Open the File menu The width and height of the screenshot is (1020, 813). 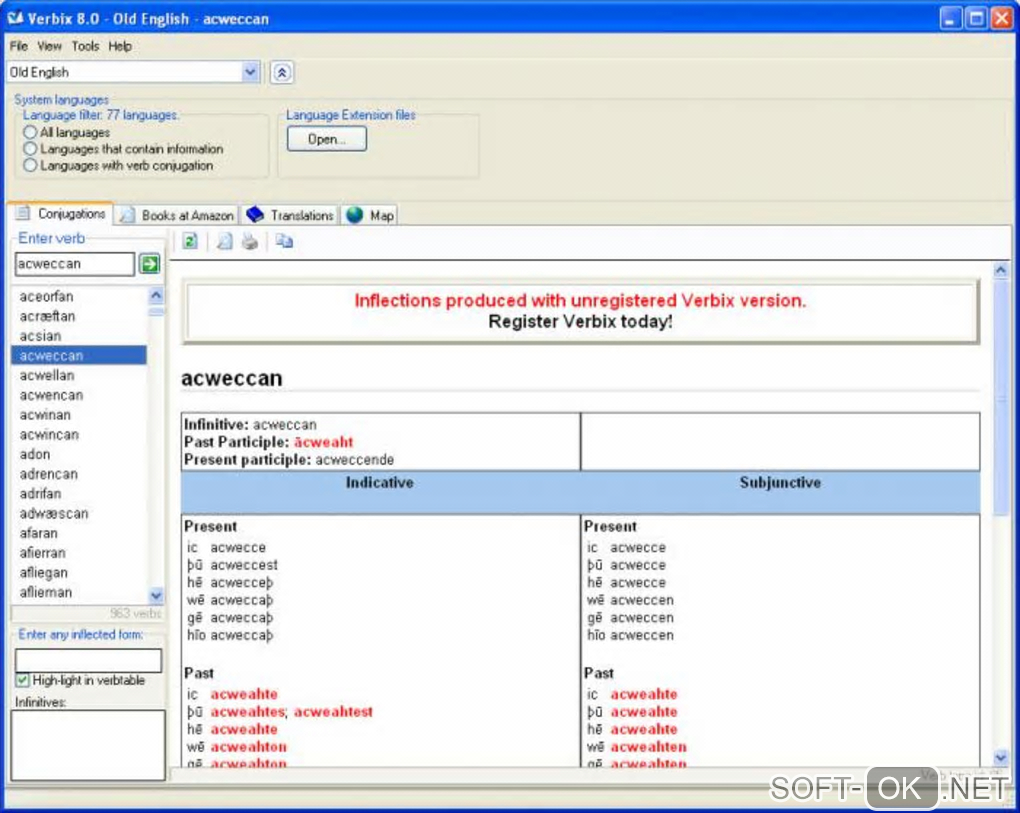[x=18, y=46]
